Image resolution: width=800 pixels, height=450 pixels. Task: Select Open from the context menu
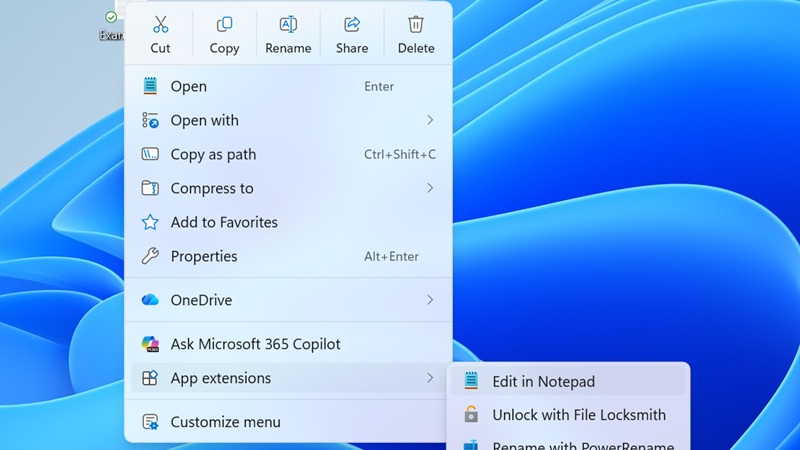pos(288,86)
